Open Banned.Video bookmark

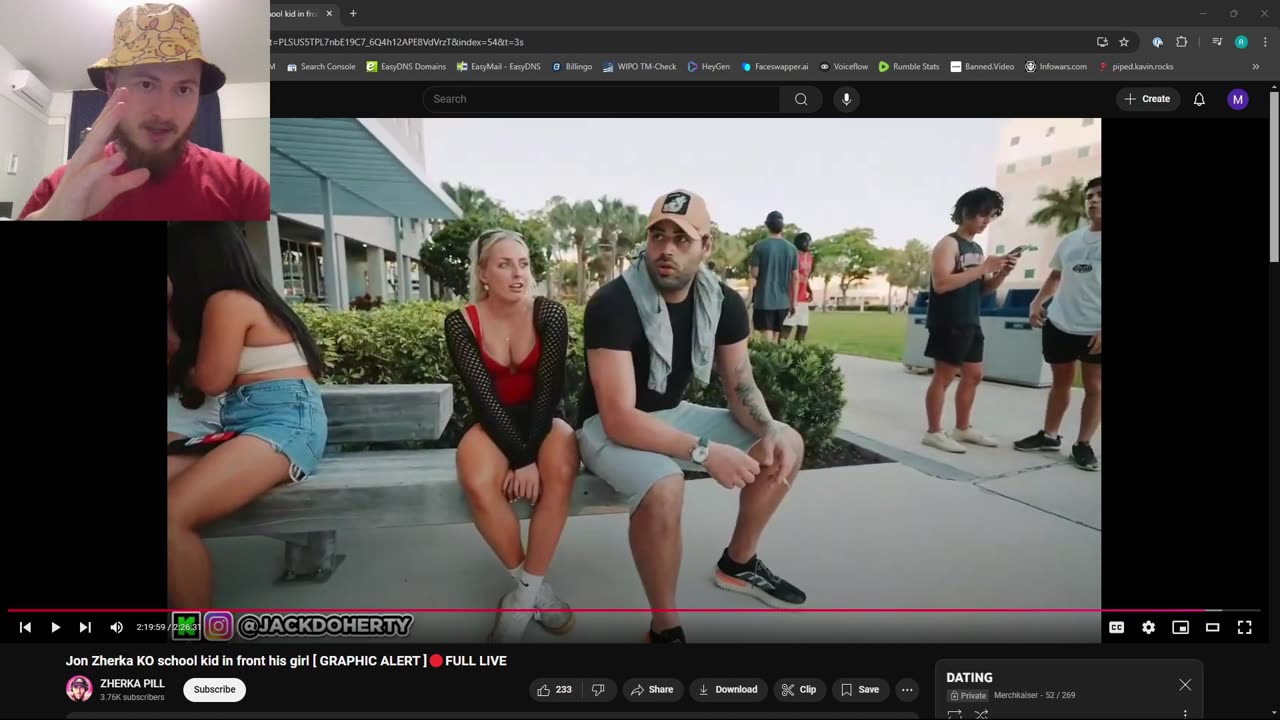(x=982, y=67)
